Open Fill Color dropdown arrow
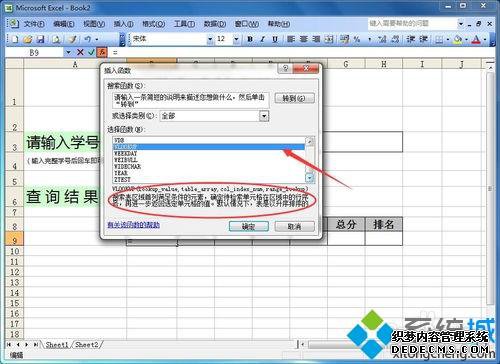500x364 pixels. point(466,39)
